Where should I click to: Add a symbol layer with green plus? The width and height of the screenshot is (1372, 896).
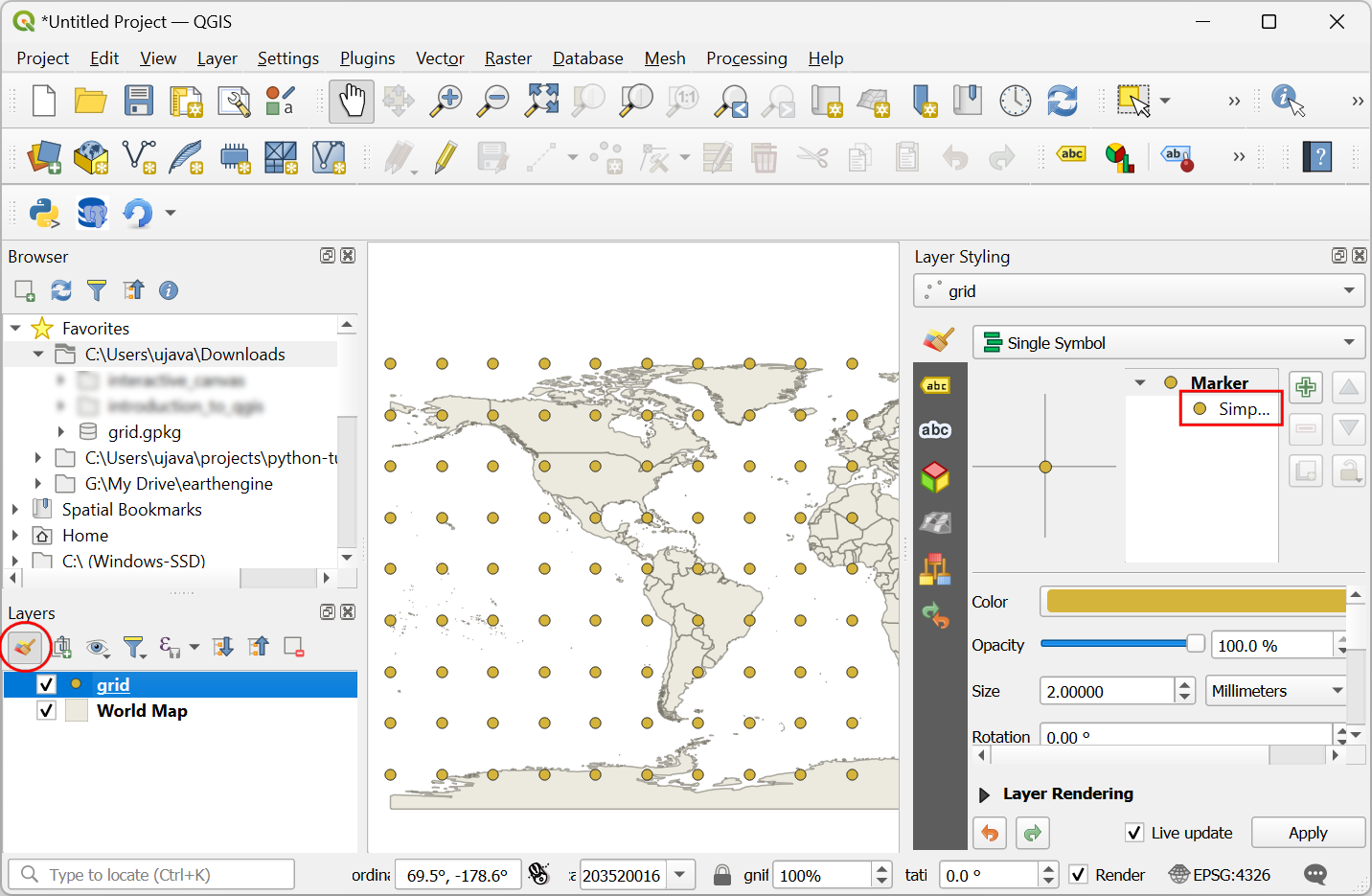(1305, 387)
